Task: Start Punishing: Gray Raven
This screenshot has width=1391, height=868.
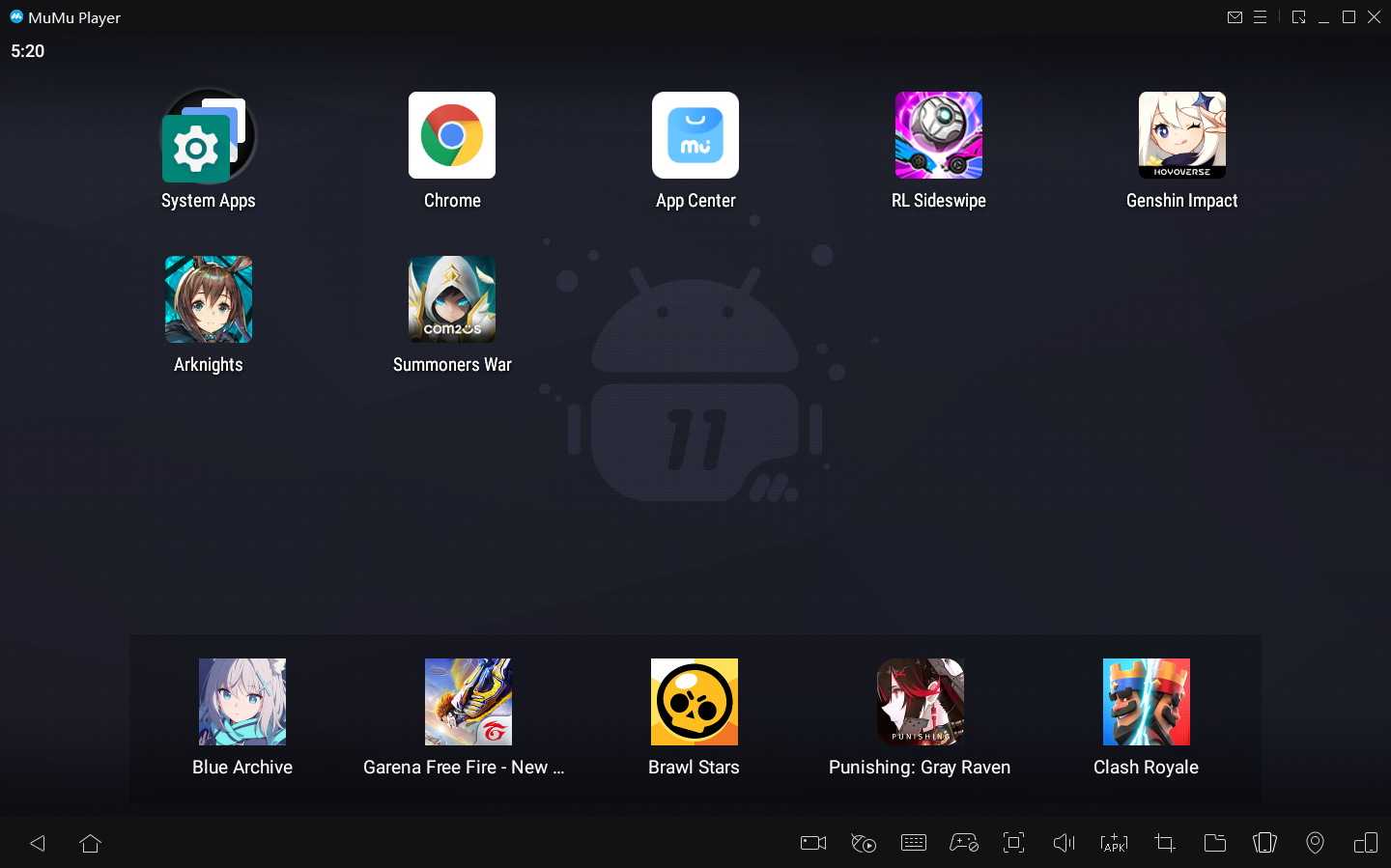Action: (x=921, y=702)
